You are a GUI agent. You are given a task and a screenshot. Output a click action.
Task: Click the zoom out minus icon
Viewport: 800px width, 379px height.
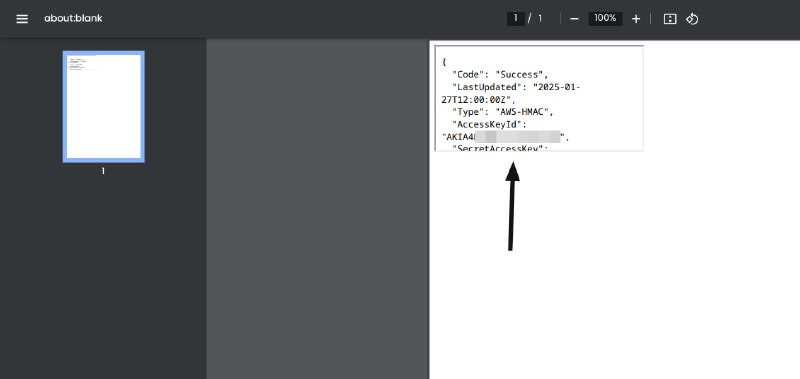[574, 19]
